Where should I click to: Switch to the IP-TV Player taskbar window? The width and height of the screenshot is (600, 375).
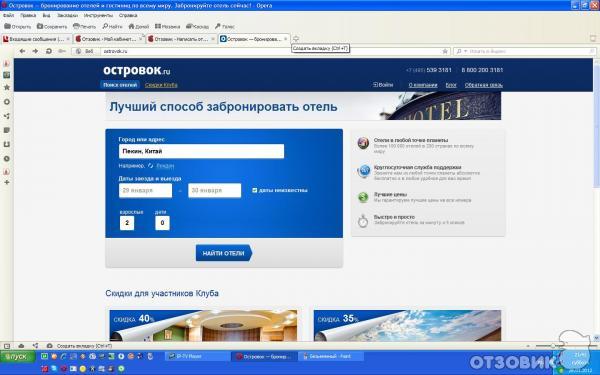(x=197, y=356)
